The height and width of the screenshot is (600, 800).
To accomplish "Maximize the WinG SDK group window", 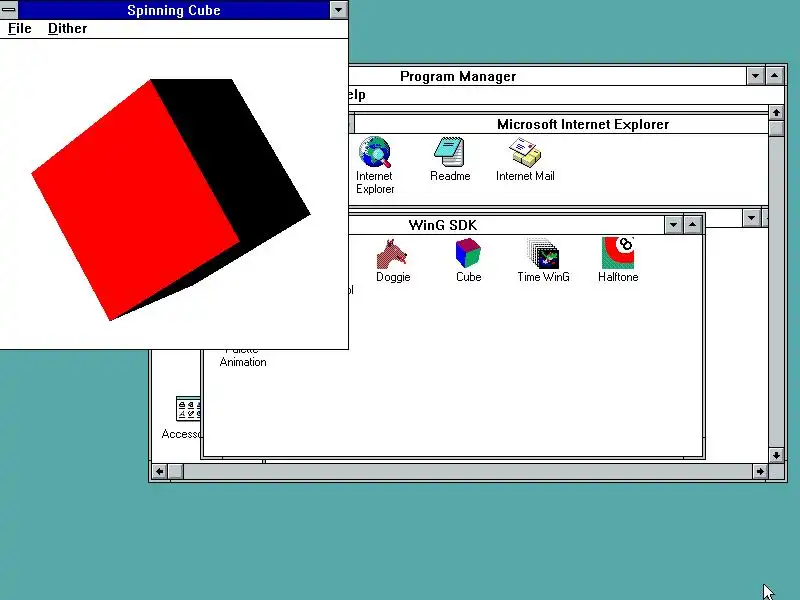I will coord(692,224).
